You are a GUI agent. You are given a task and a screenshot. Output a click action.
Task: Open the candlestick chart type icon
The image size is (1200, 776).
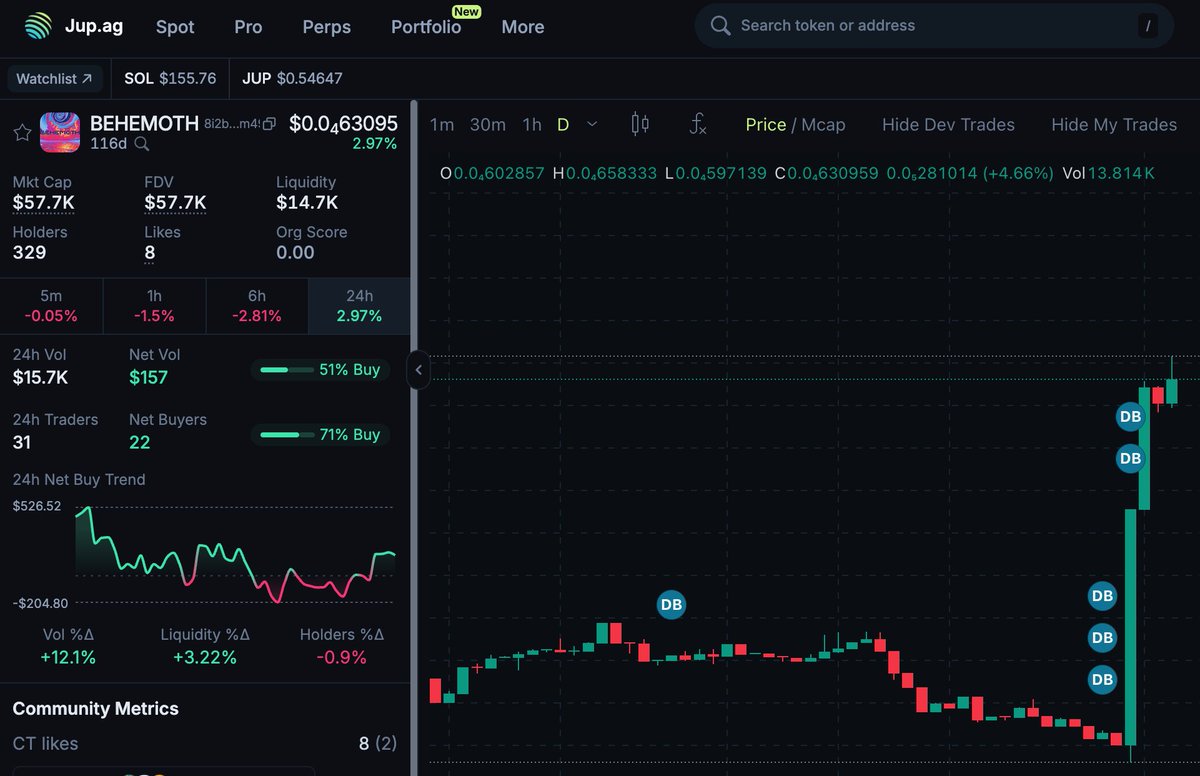pyautogui.click(x=640, y=124)
